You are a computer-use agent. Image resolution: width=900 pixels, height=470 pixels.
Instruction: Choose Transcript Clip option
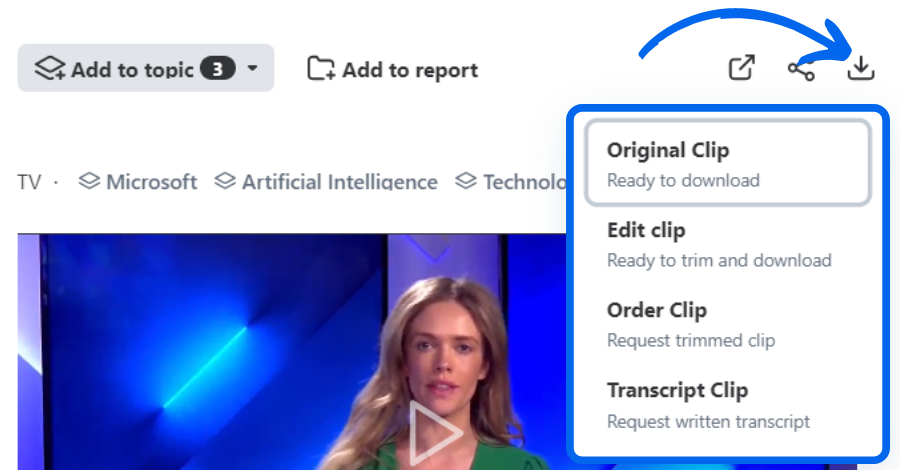click(728, 405)
